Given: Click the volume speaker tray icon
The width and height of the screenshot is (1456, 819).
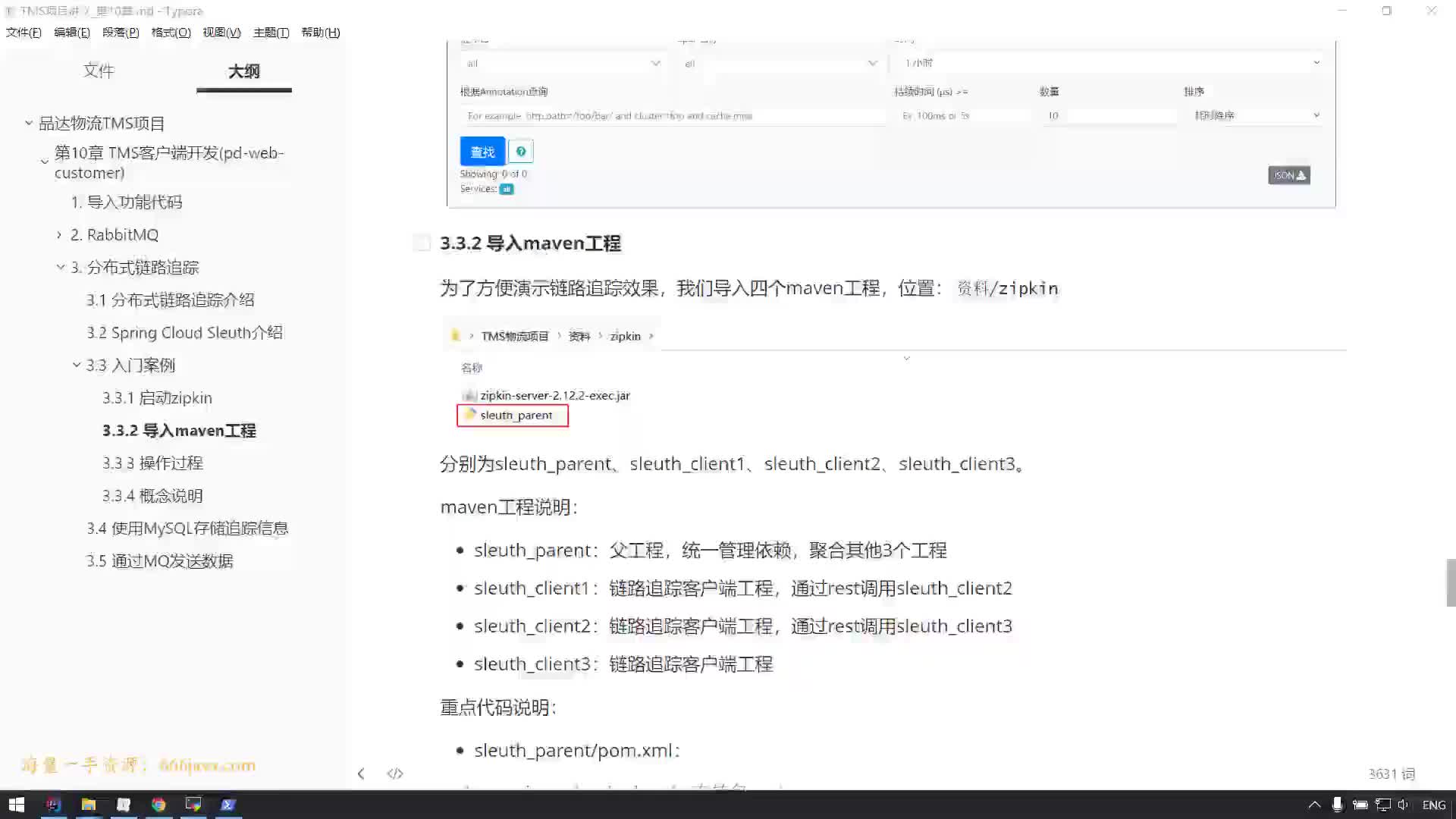Looking at the screenshot, I should (x=1404, y=805).
